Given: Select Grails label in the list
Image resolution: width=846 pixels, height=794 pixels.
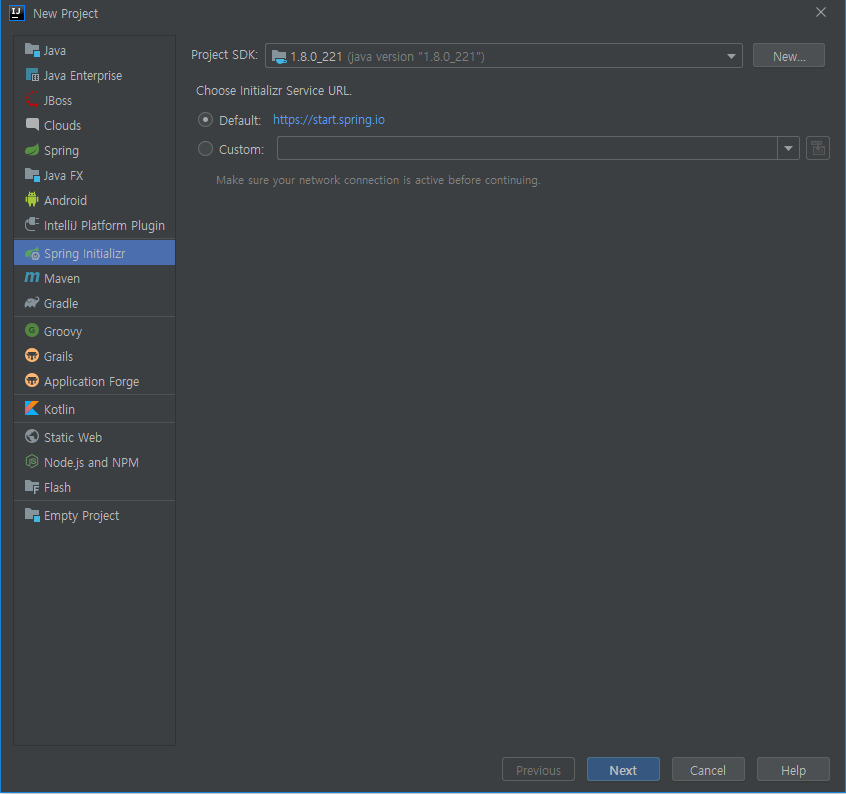Looking at the screenshot, I should 58,356.
